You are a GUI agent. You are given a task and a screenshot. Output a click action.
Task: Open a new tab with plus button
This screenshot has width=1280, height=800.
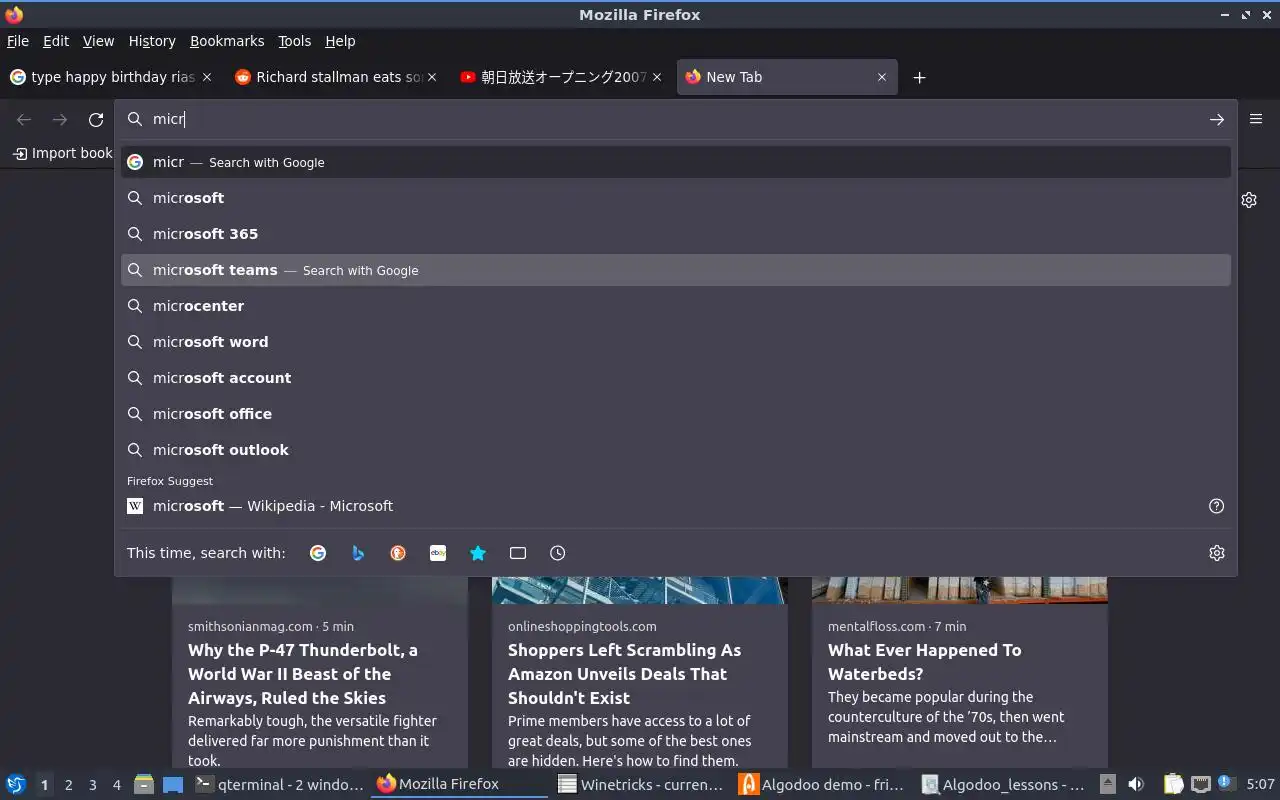click(919, 77)
